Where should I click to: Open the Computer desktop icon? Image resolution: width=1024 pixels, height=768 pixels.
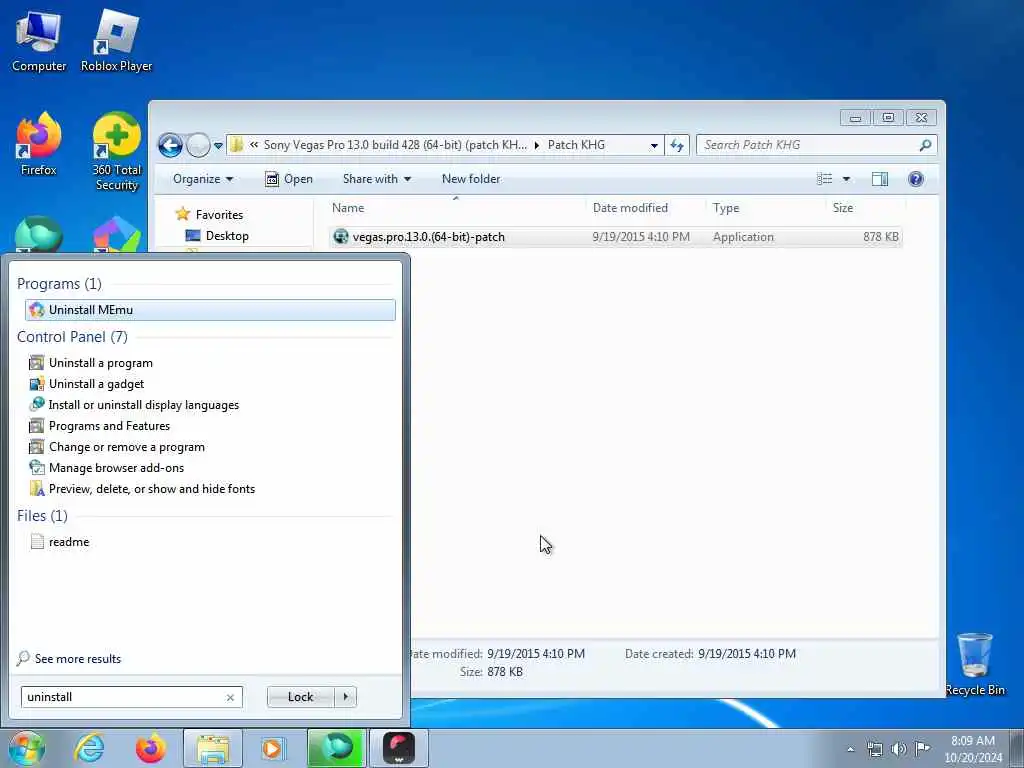click(x=39, y=42)
